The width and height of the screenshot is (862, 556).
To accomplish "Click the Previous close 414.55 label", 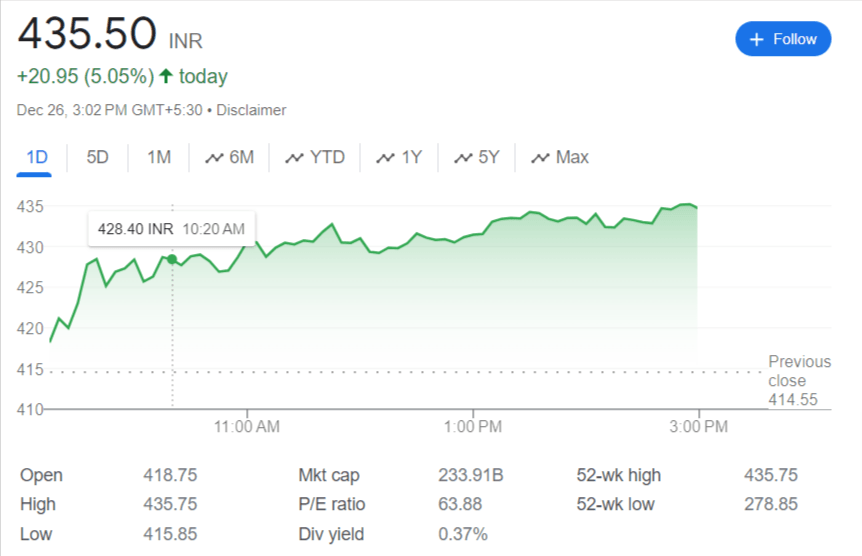I will click(799, 381).
